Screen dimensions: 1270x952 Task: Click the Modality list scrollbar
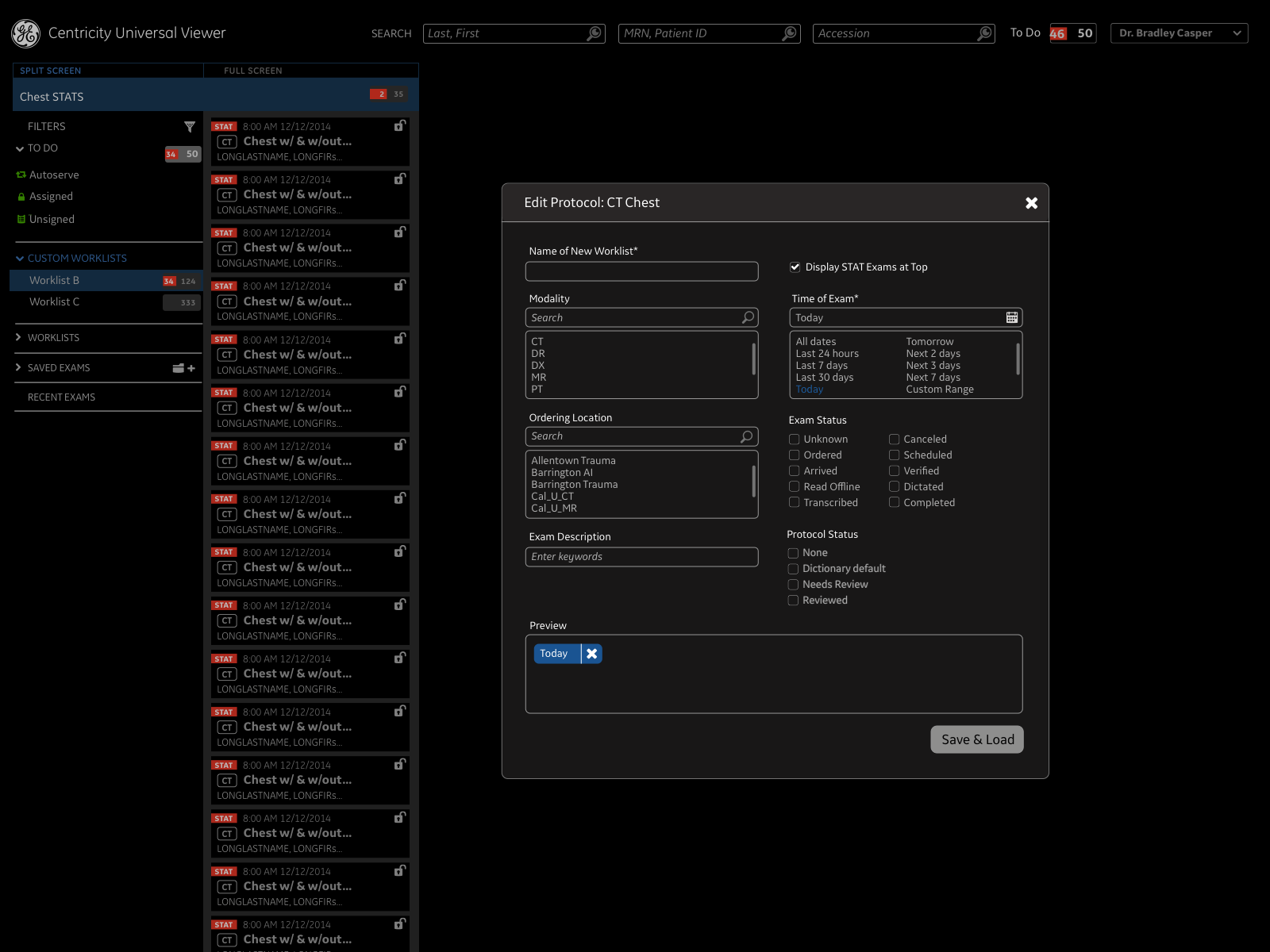pos(753,359)
